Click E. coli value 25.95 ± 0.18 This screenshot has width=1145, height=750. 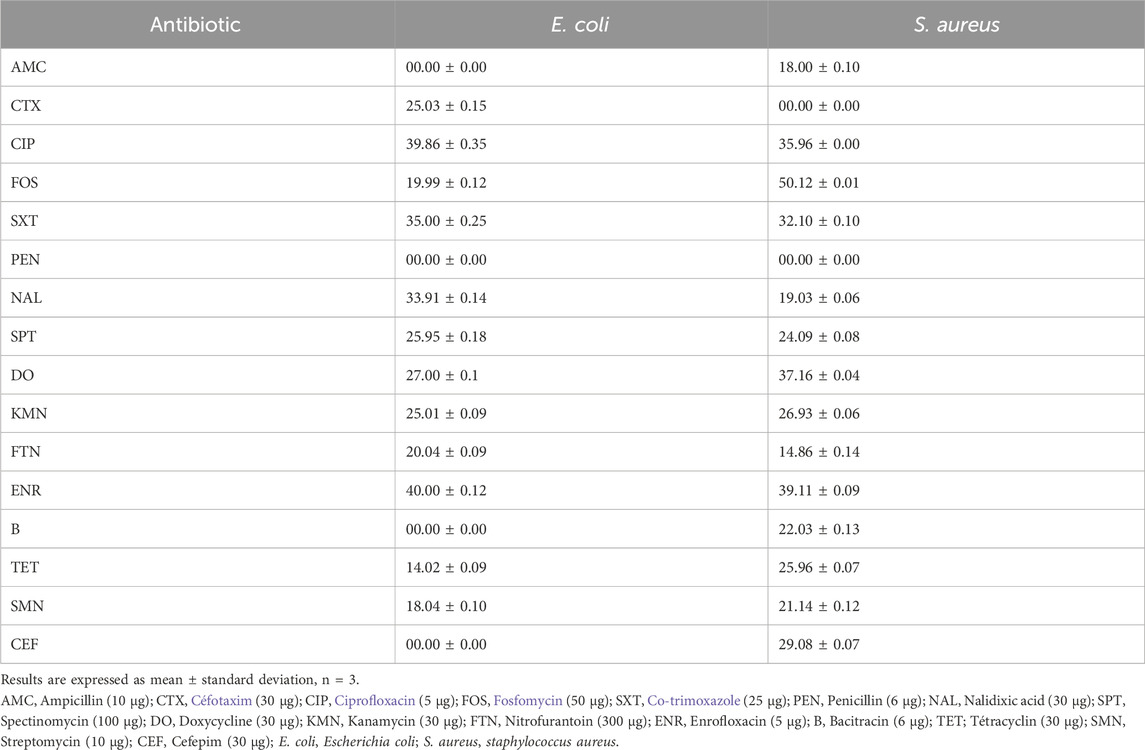coord(446,337)
